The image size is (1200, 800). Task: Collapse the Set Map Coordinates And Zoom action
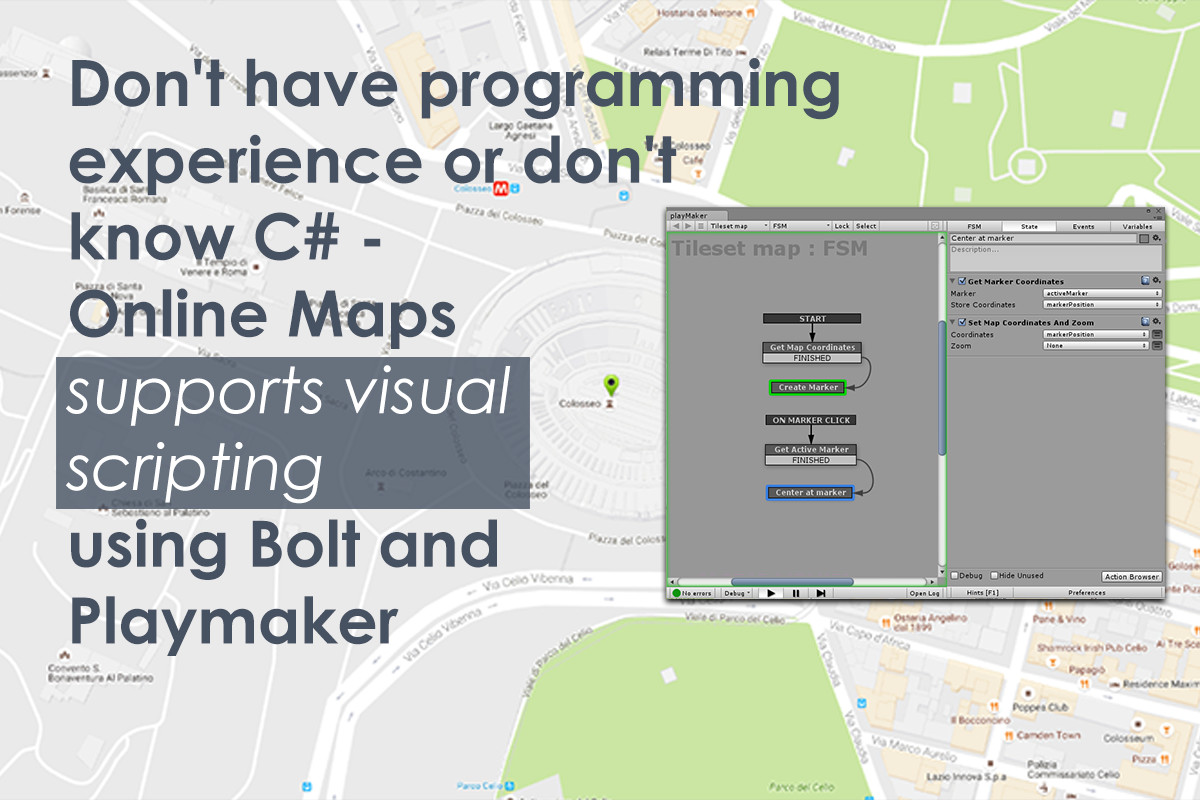pos(953,322)
